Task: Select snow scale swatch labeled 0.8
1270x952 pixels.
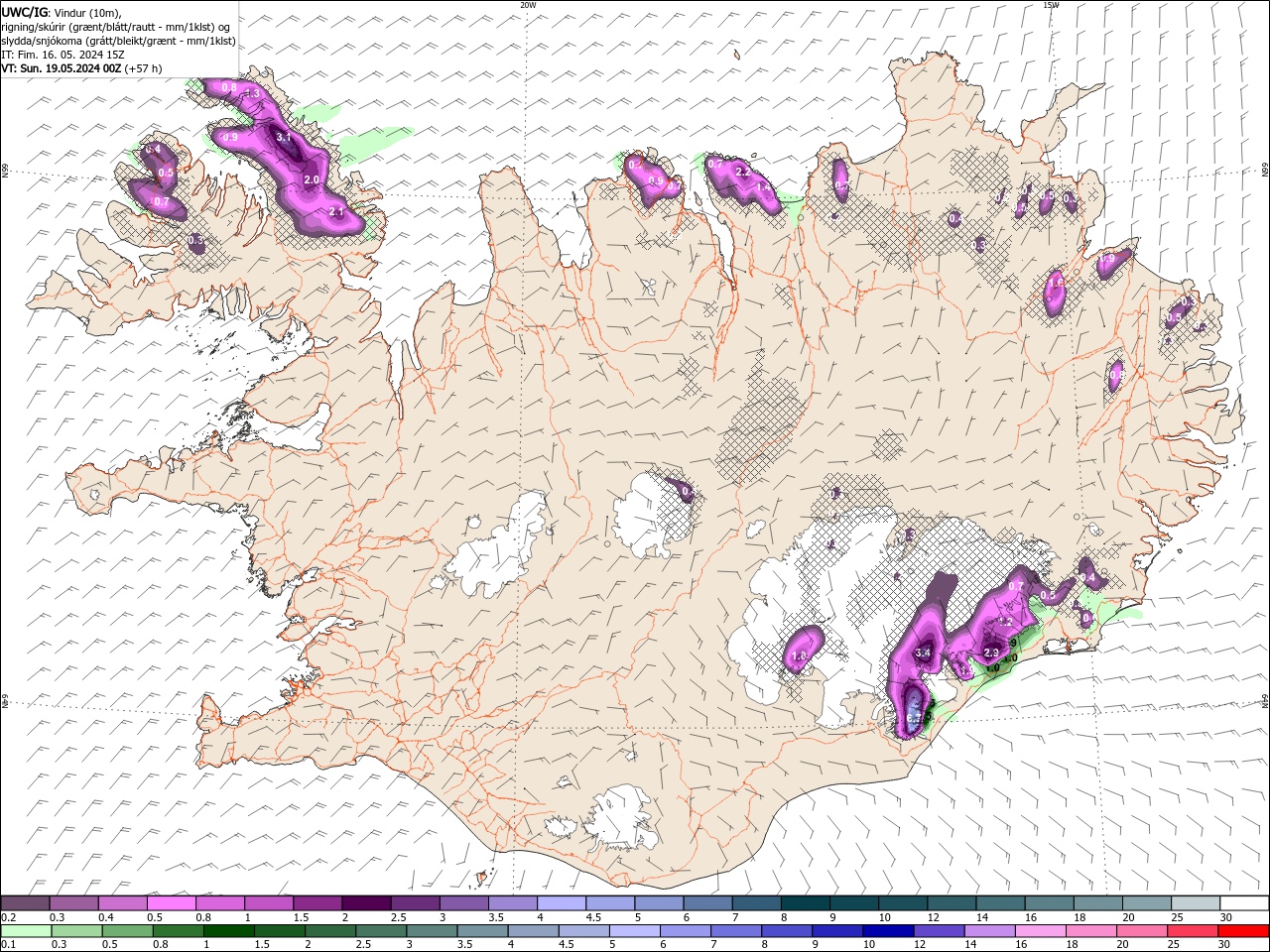Action: 219,903
